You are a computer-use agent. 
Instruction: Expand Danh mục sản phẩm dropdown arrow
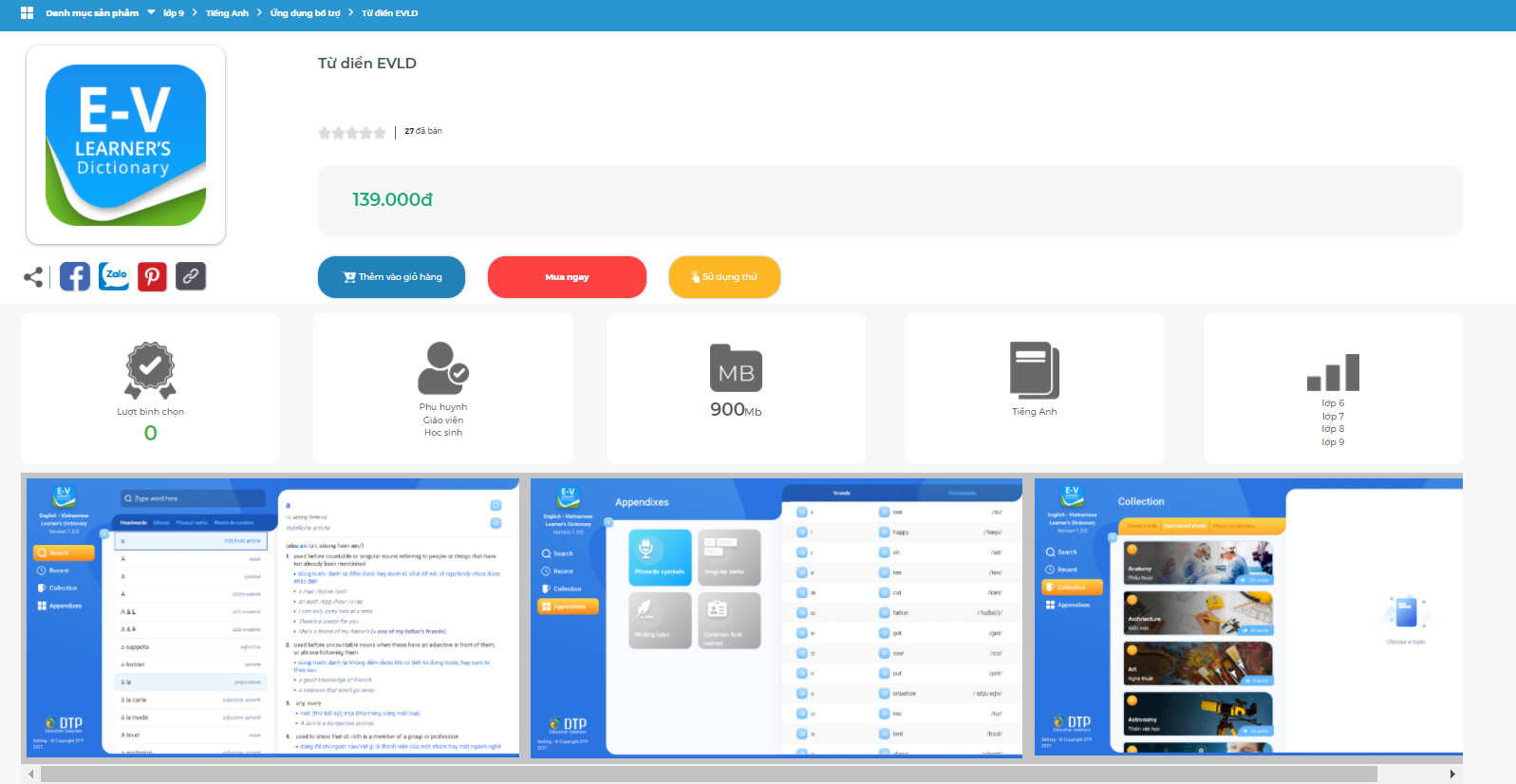point(151,12)
